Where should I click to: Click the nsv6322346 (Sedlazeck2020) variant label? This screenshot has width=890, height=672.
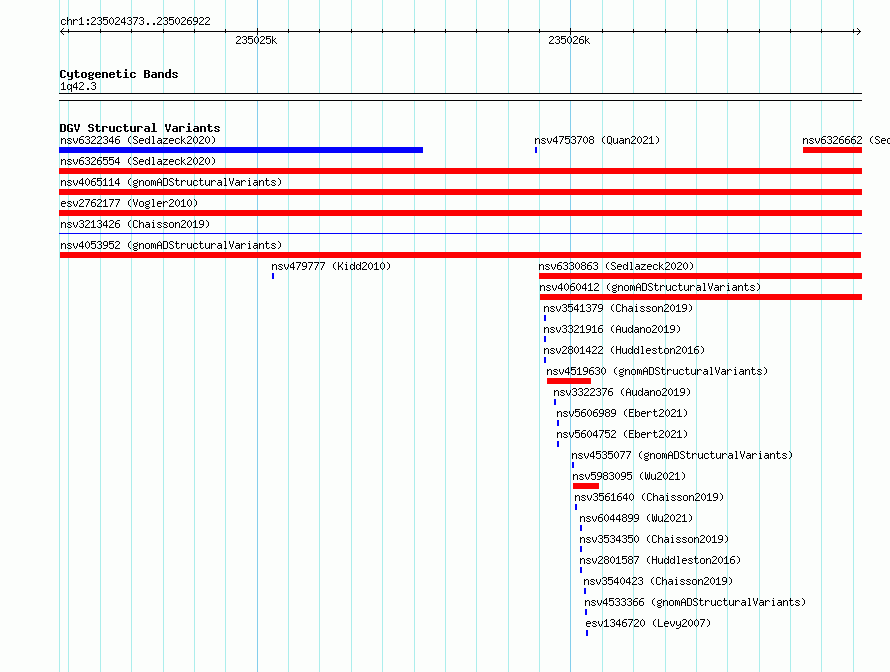click(138, 140)
